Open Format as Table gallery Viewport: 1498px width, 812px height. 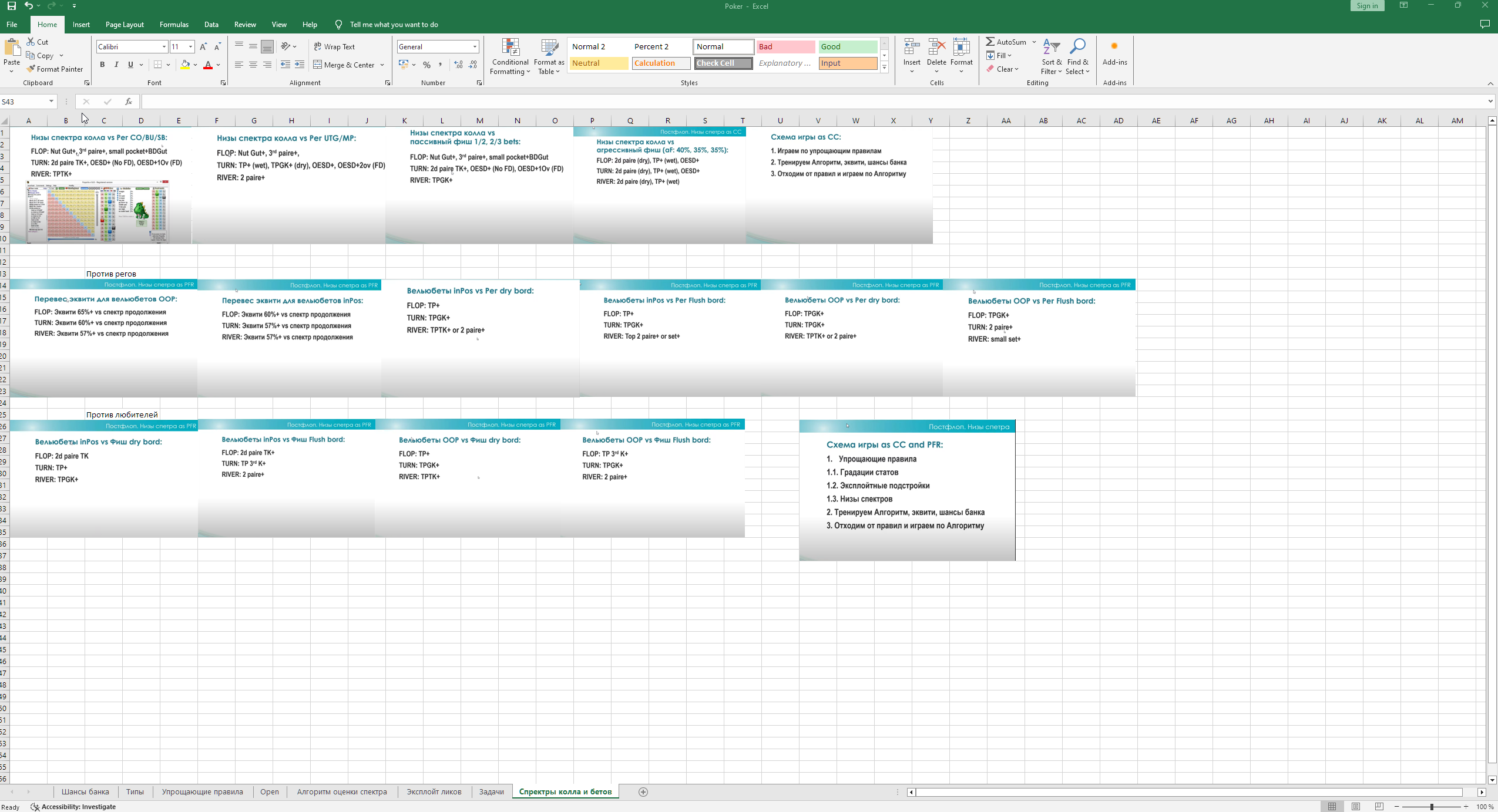(549, 56)
